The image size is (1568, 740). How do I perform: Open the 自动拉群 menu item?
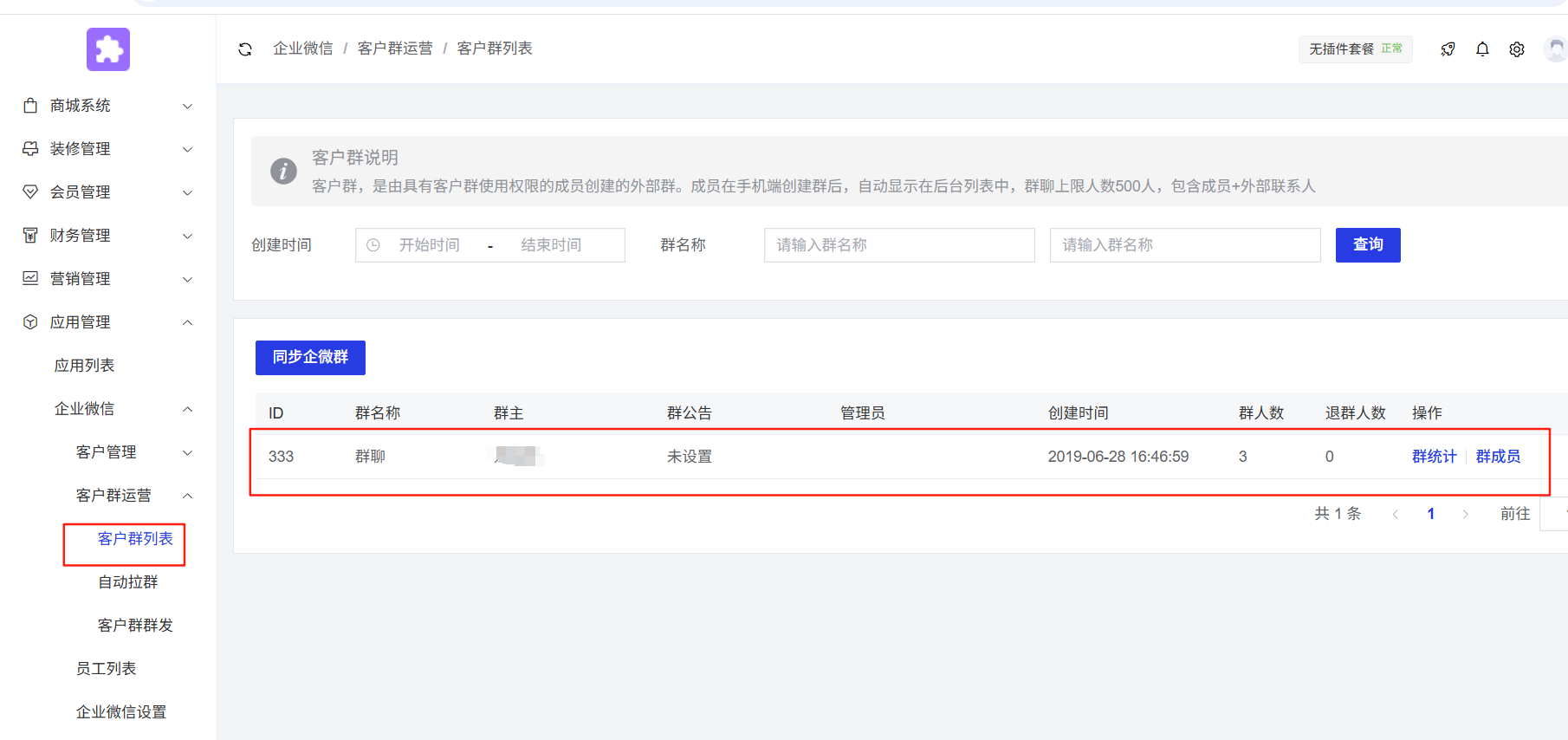[128, 582]
